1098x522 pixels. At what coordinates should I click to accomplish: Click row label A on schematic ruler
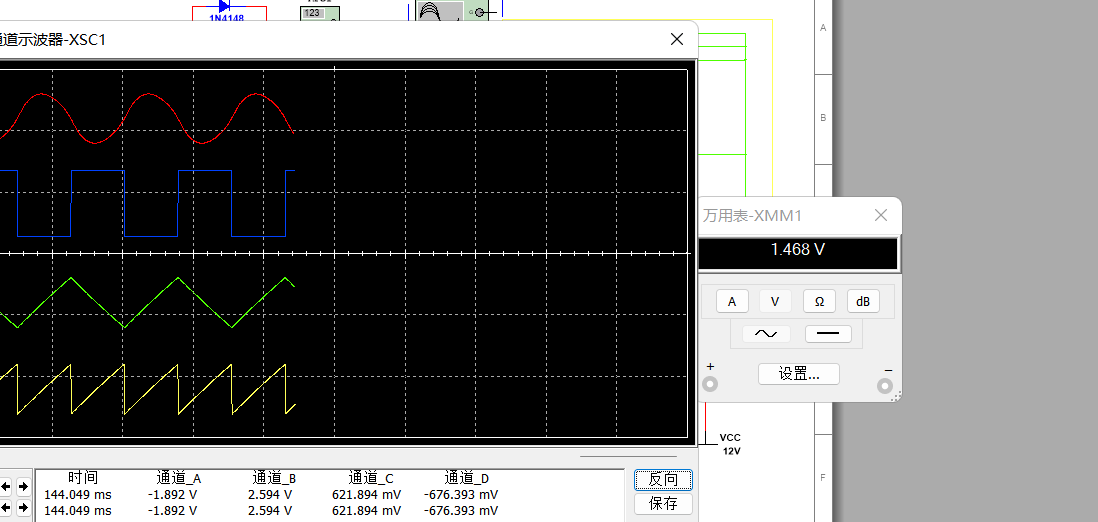click(x=824, y=28)
